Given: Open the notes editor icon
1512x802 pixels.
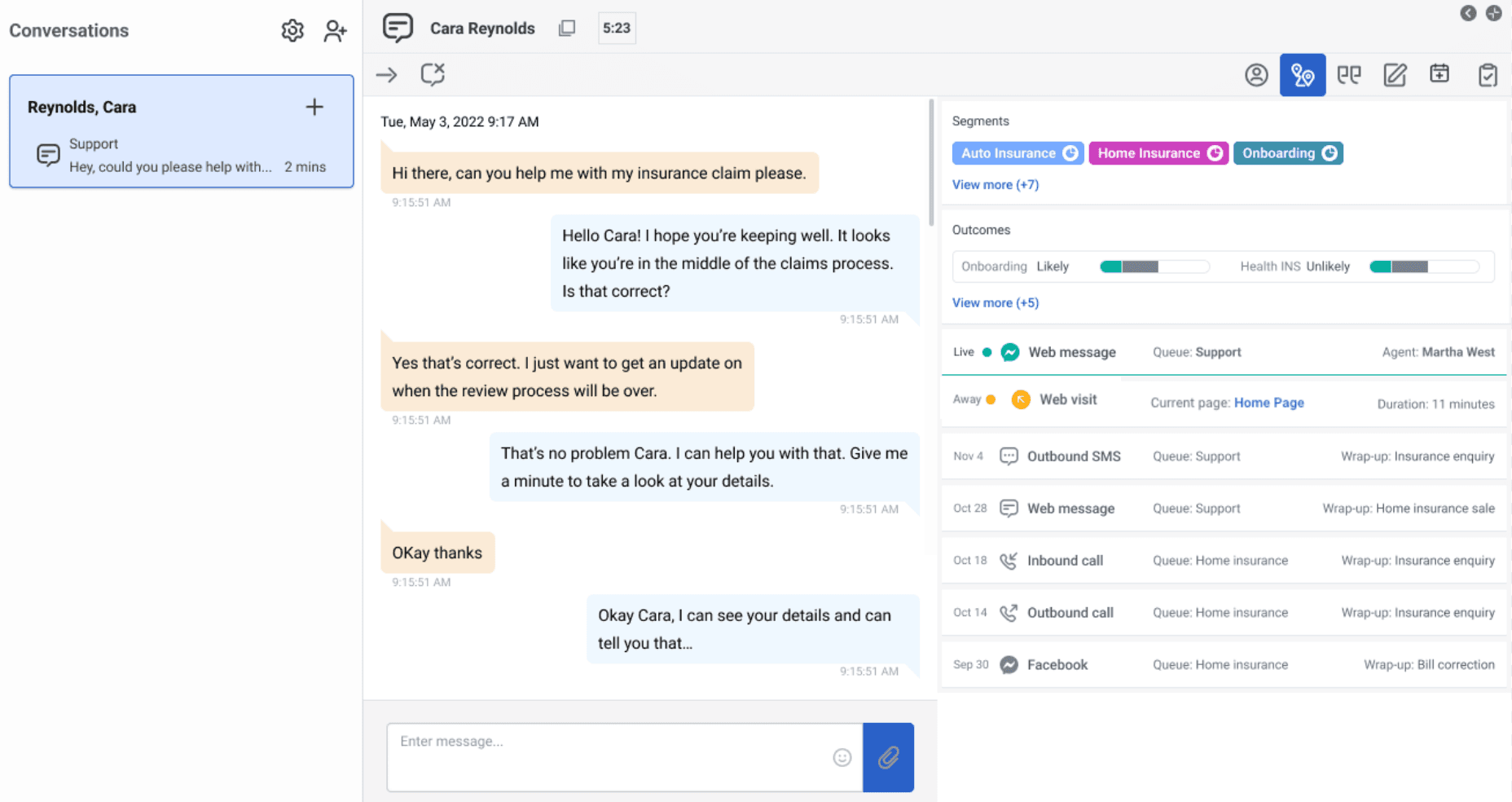Looking at the screenshot, I should tap(1394, 74).
